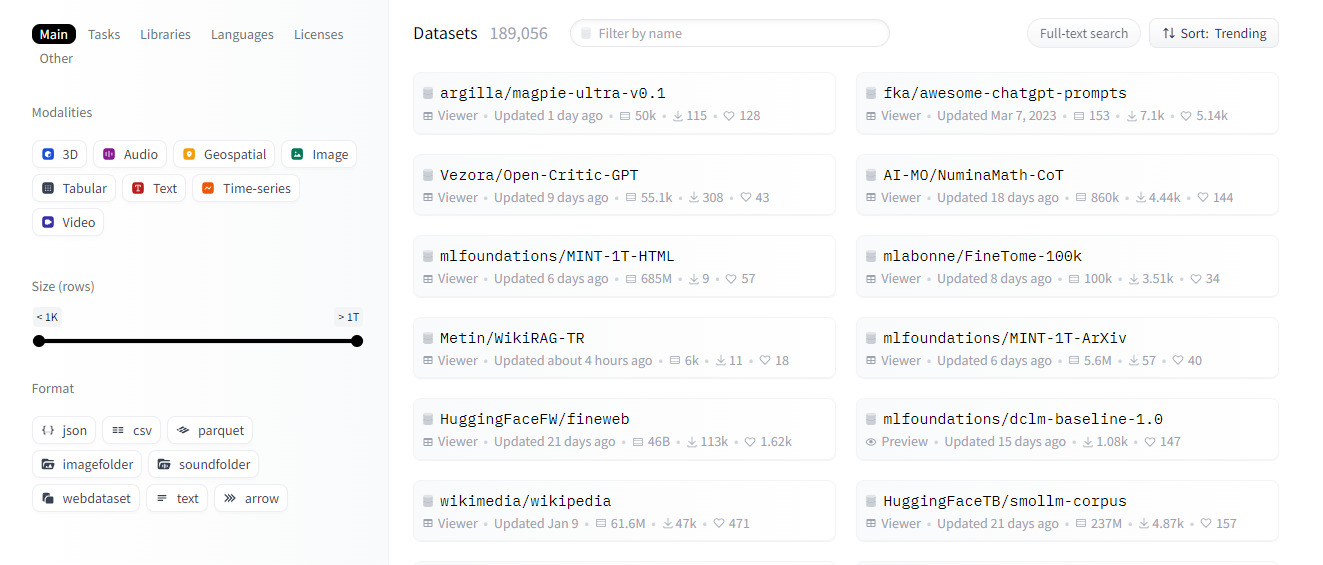Open argilla/magpie-ultra-v0.1 dataset
The height and width of the screenshot is (565, 1323).
[624, 103]
